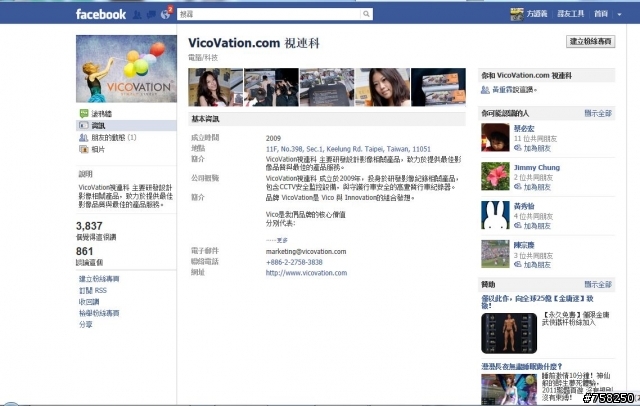Click the Photos tab icon
Screen dimensions: 640x406
84,149
